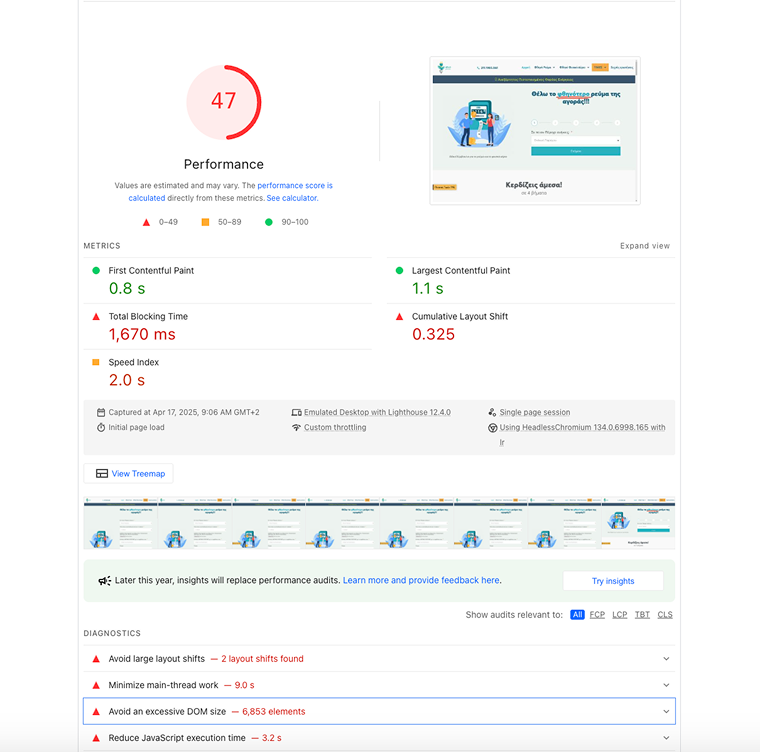Click the icon beside Single page session

(x=492, y=413)
